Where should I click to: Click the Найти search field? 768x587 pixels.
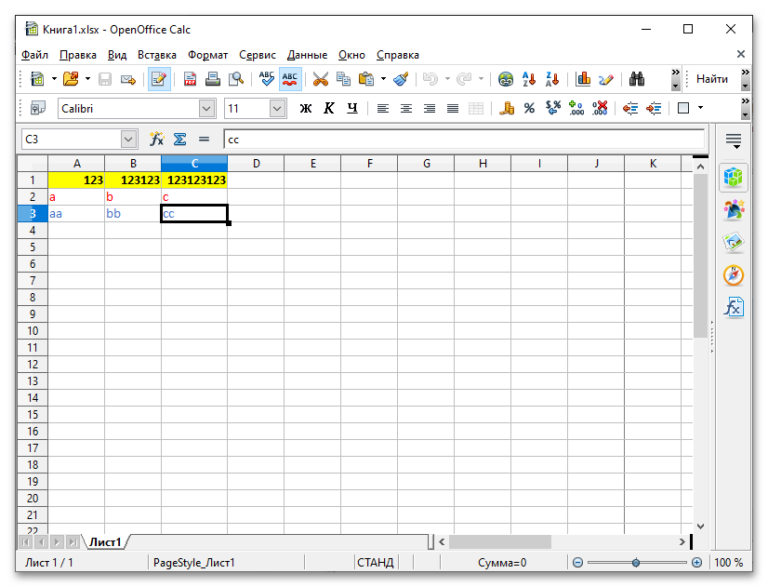coord(715,79)
